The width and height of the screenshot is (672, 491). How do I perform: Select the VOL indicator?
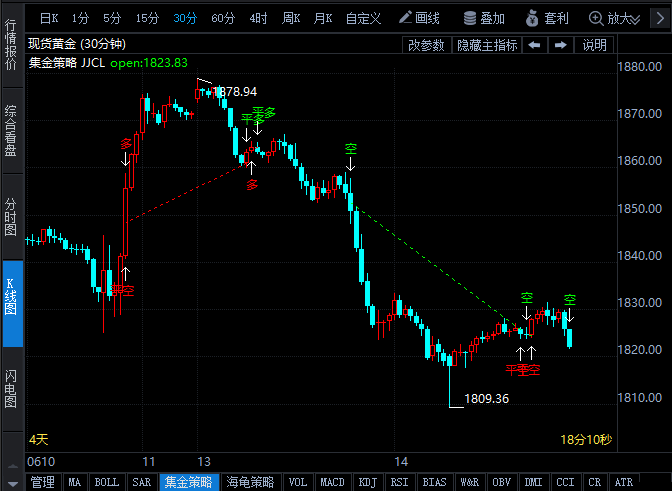pos(297,482)
